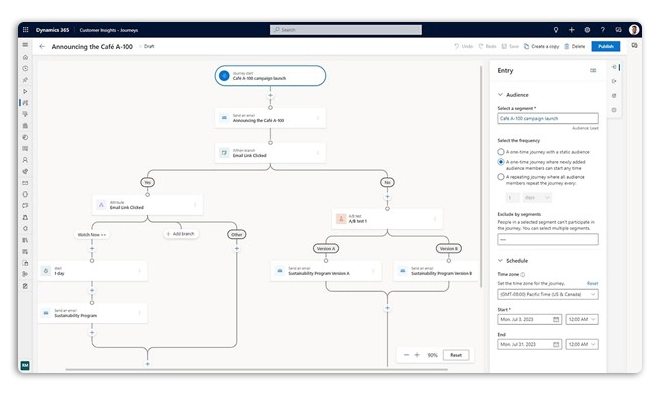This screenshot has height=395, width=660.
Task: Open the Dynamics 365 app launcher grid
Action: [25, 30]
